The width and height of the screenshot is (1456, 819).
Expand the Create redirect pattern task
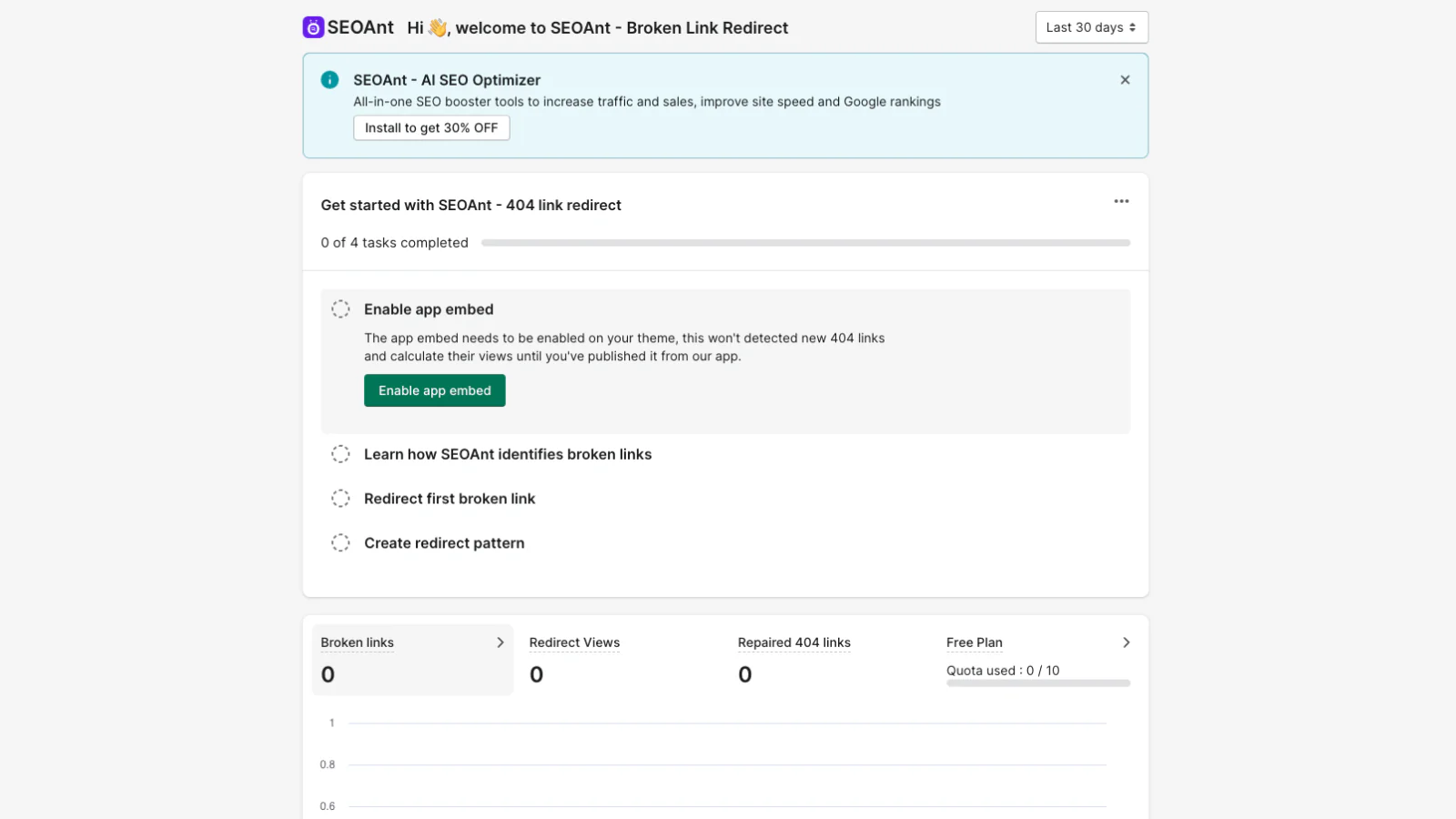pos(444,543)
